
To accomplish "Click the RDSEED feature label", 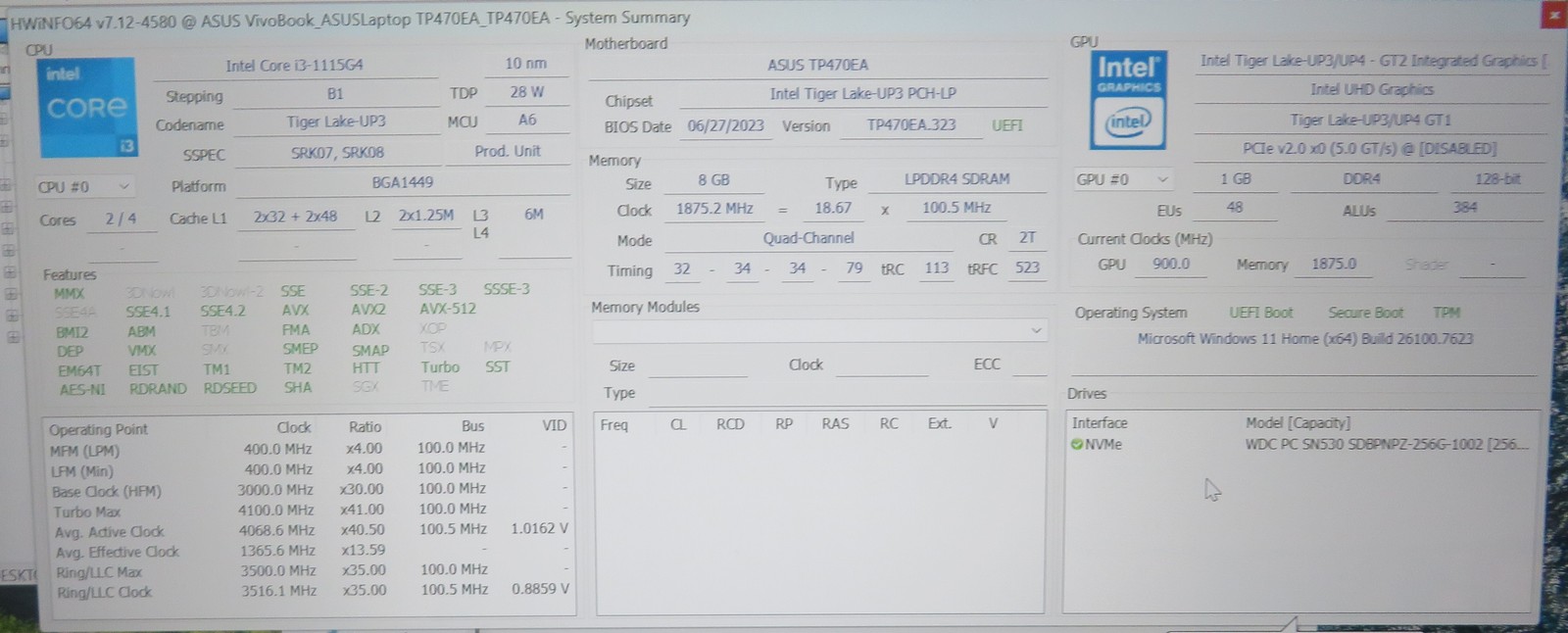I will point(229,389).
